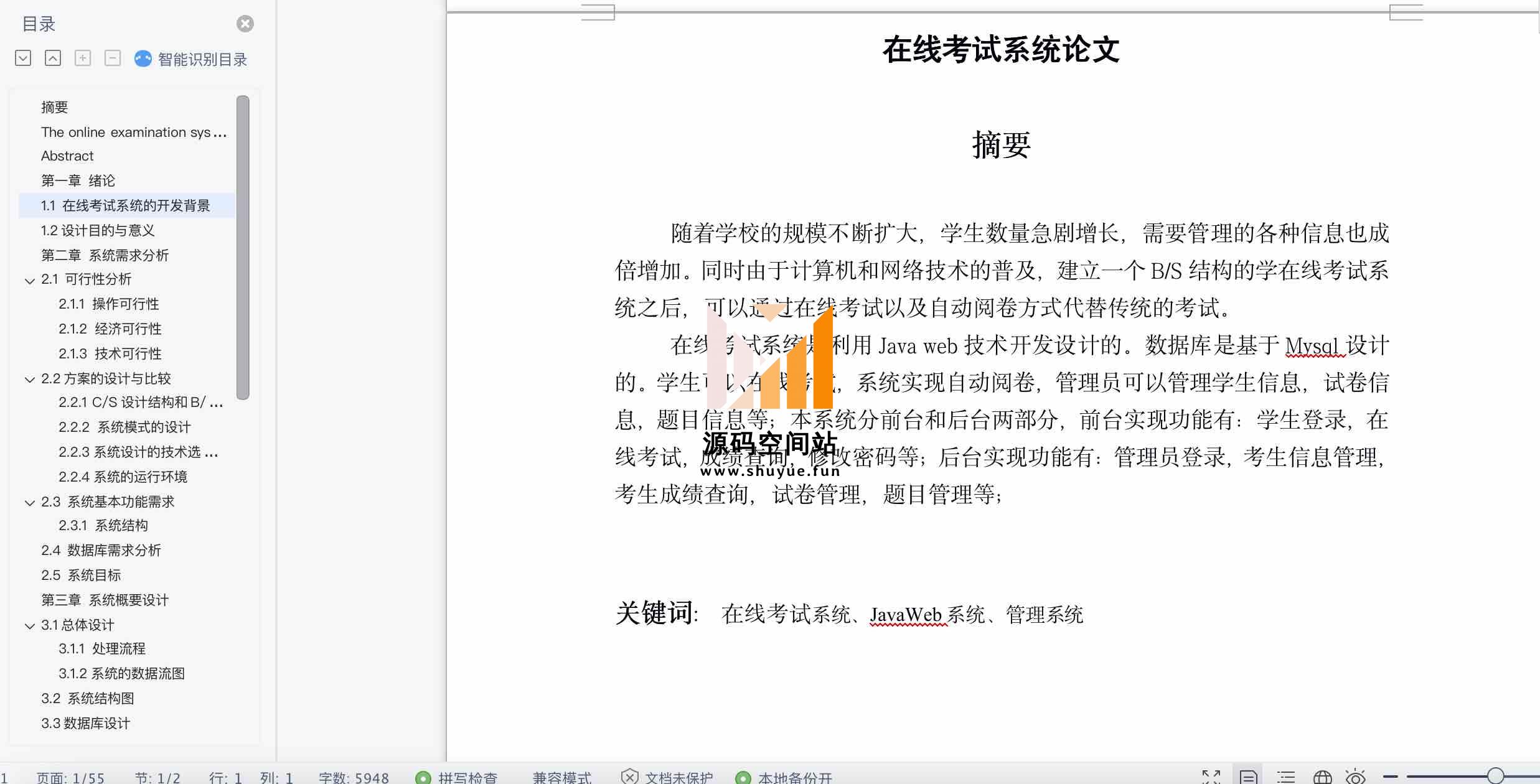Click the underlined word JavaWeb

[906, 615]
